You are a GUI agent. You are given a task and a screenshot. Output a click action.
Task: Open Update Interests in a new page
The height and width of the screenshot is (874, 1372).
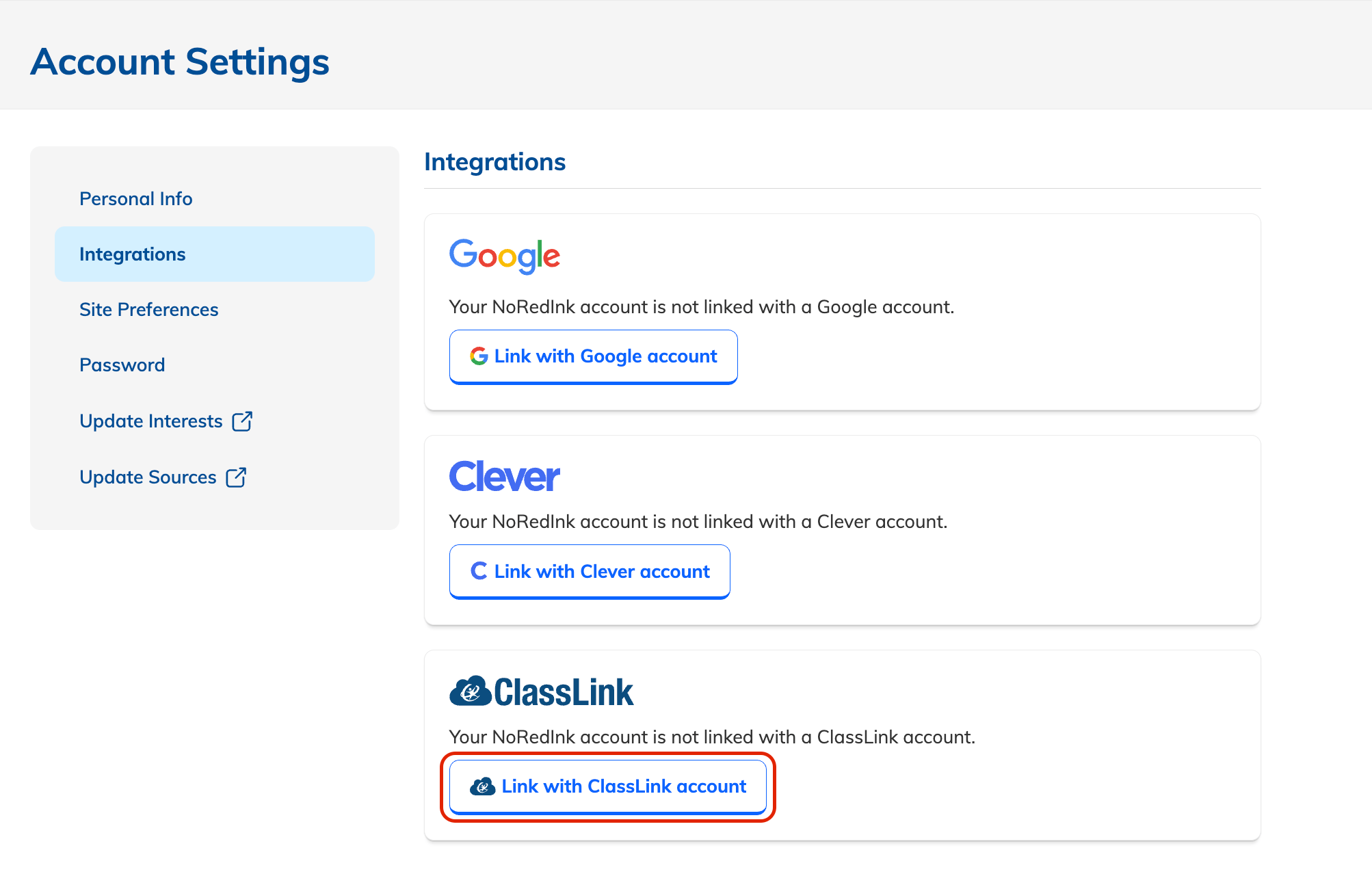tap(151, 421)
